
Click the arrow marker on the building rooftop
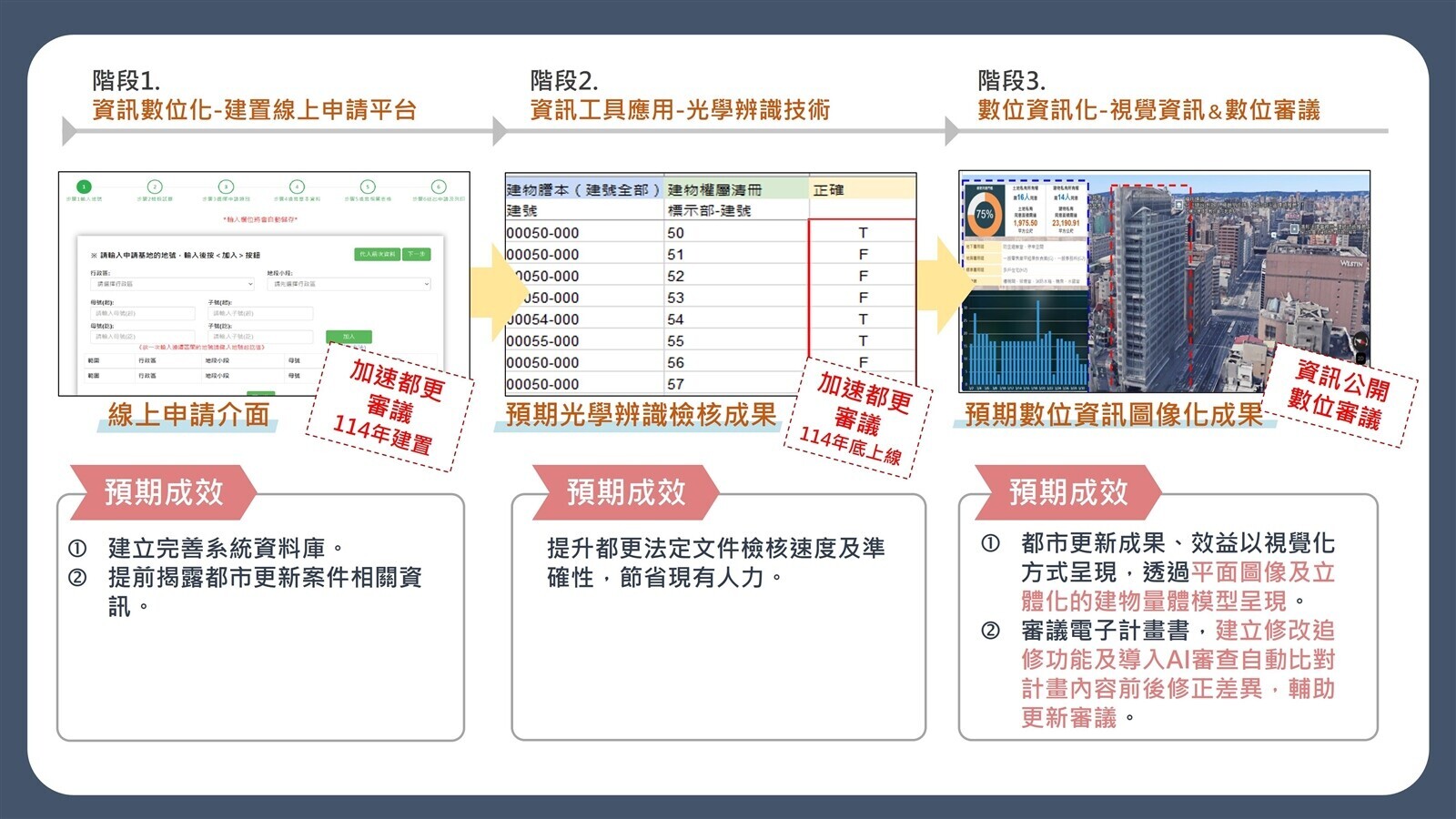[x=1179, y=204]
